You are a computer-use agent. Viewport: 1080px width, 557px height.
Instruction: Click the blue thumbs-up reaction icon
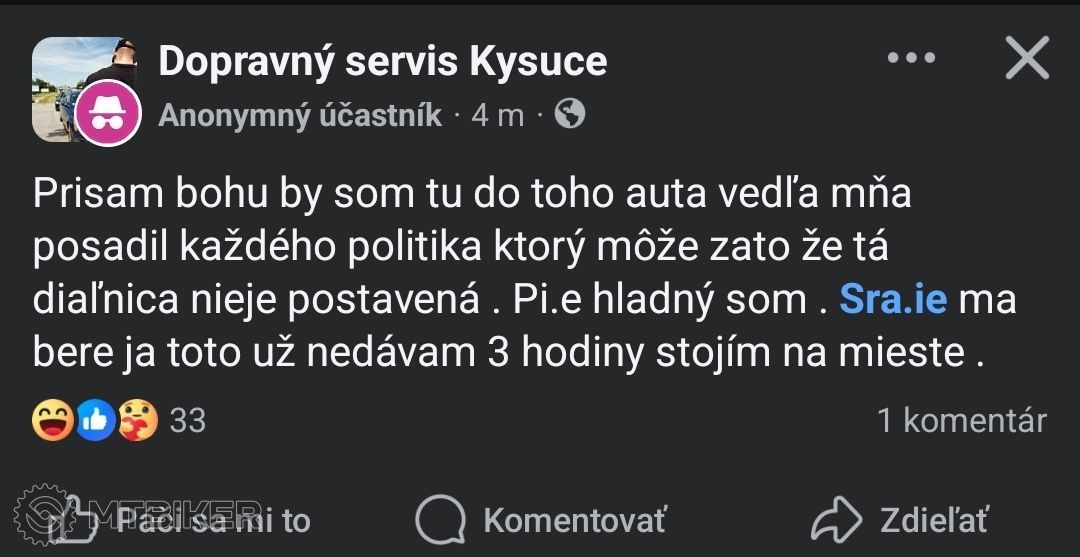tap(97, 421)
